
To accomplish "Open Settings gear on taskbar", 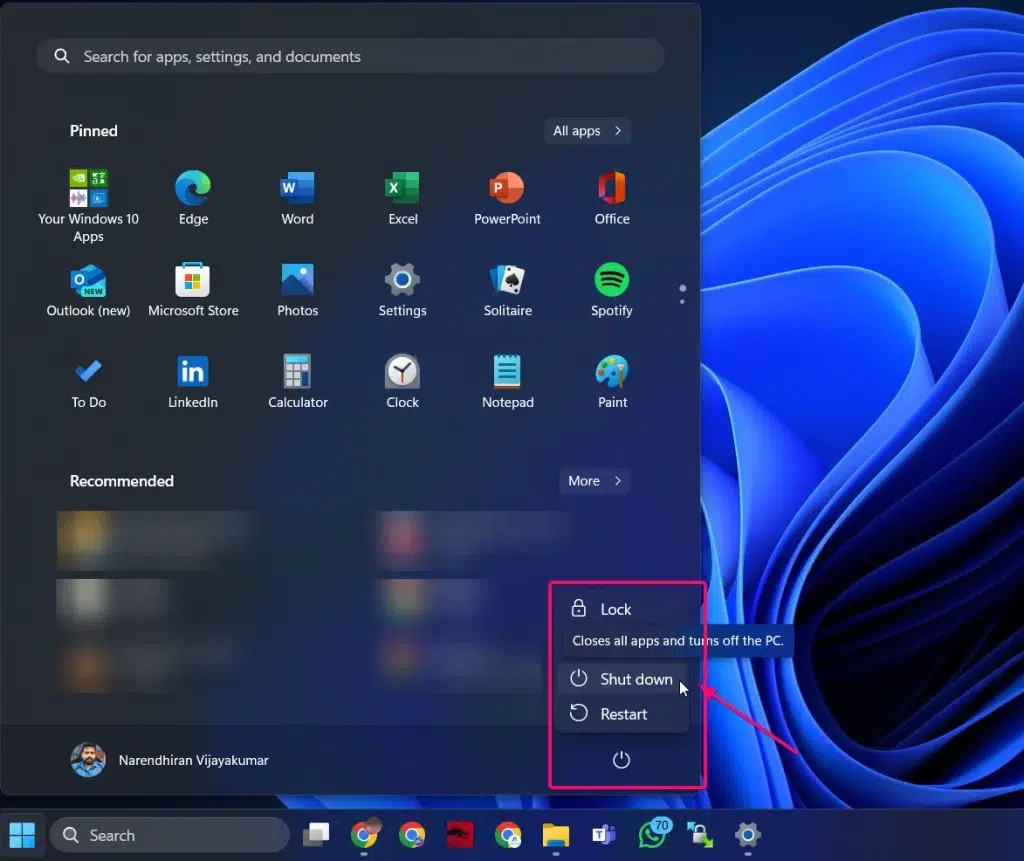I will coord(748,835).
